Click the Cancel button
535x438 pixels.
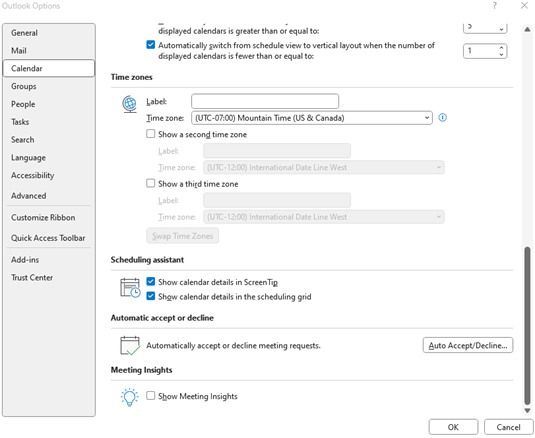508,427
